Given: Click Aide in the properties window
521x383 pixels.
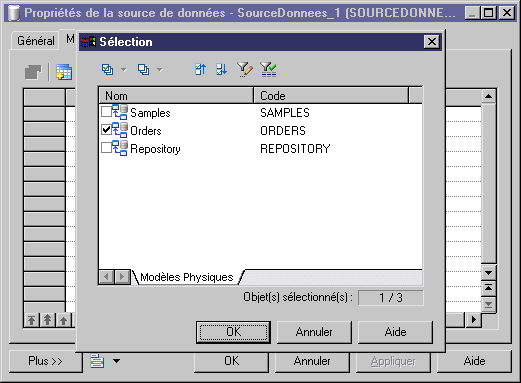Looking at the screenshot, I should click(x=474, y=361).
